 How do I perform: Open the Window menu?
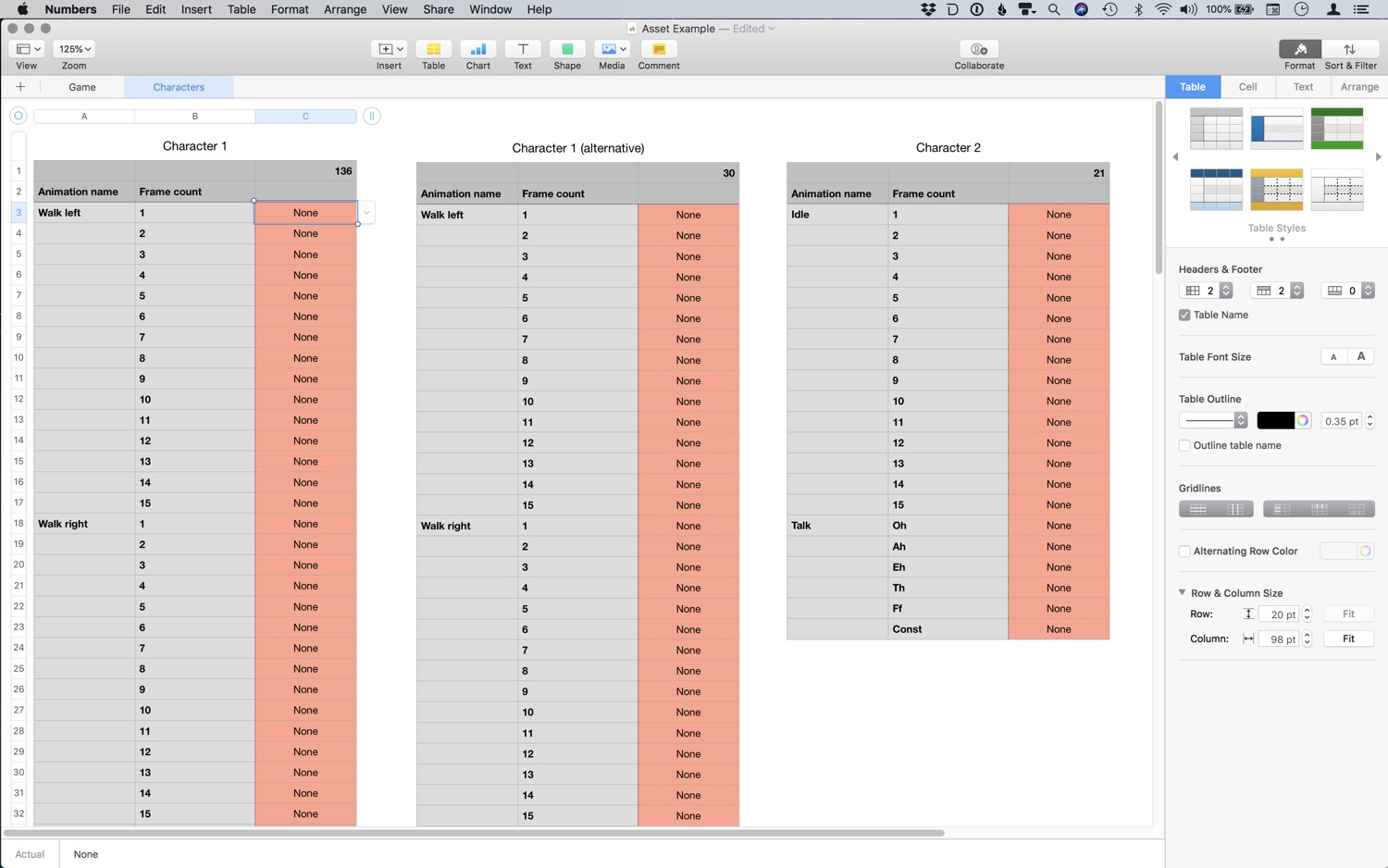click(490, 9)
